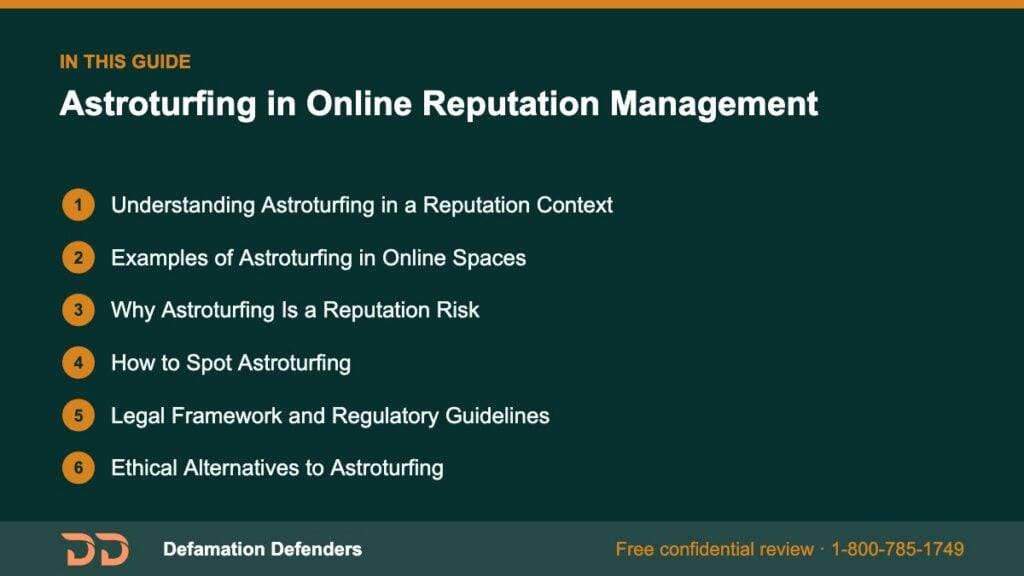
Task: Select the orange number 2 badge
Action: (78, 258)
